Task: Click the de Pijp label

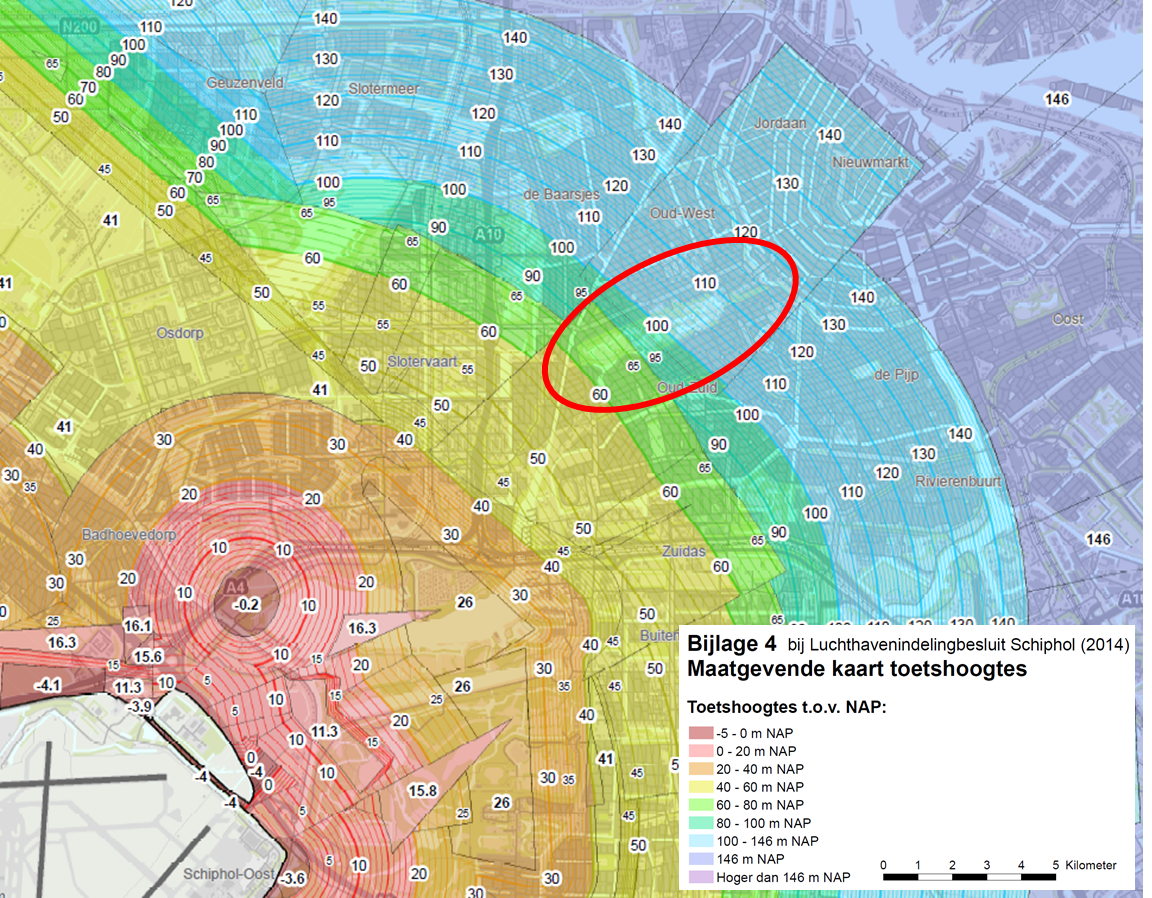Action: (x=896, y=375)
